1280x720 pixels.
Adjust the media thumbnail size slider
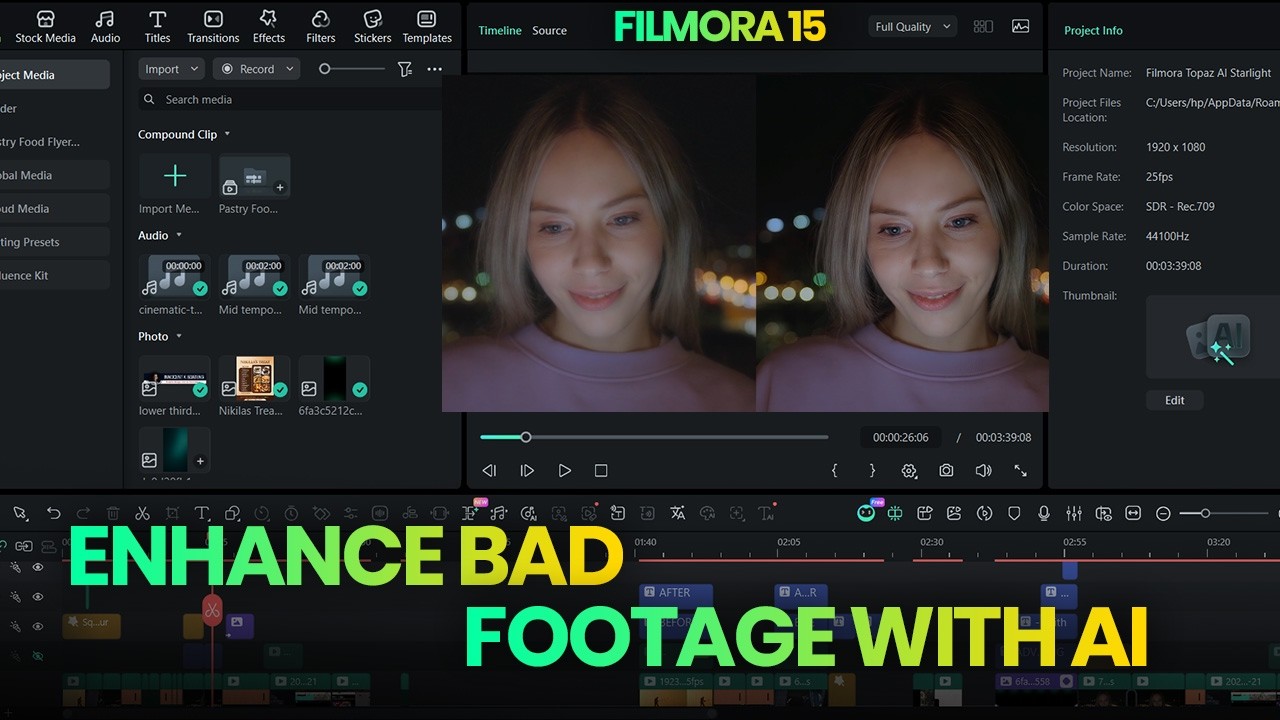coord(352,69)
